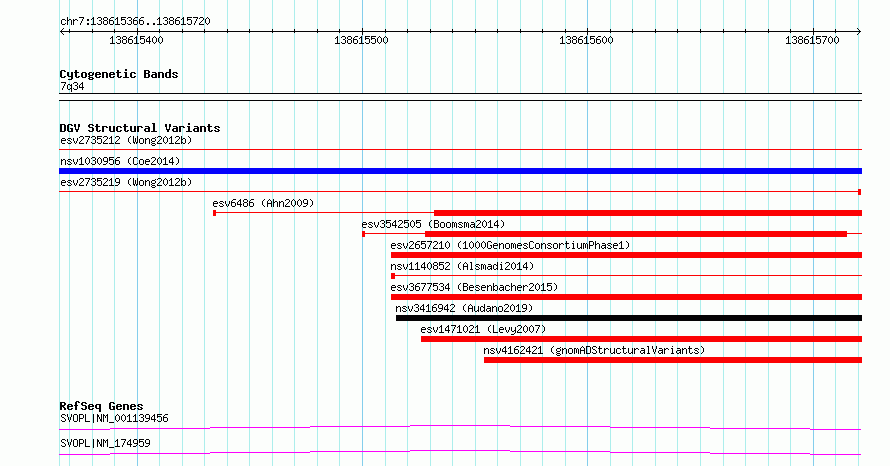Image resolution: width=890 pixels, height=466 pixels.
Task: Select the red esv3542505 variant bar
Action: pos(636,234)
